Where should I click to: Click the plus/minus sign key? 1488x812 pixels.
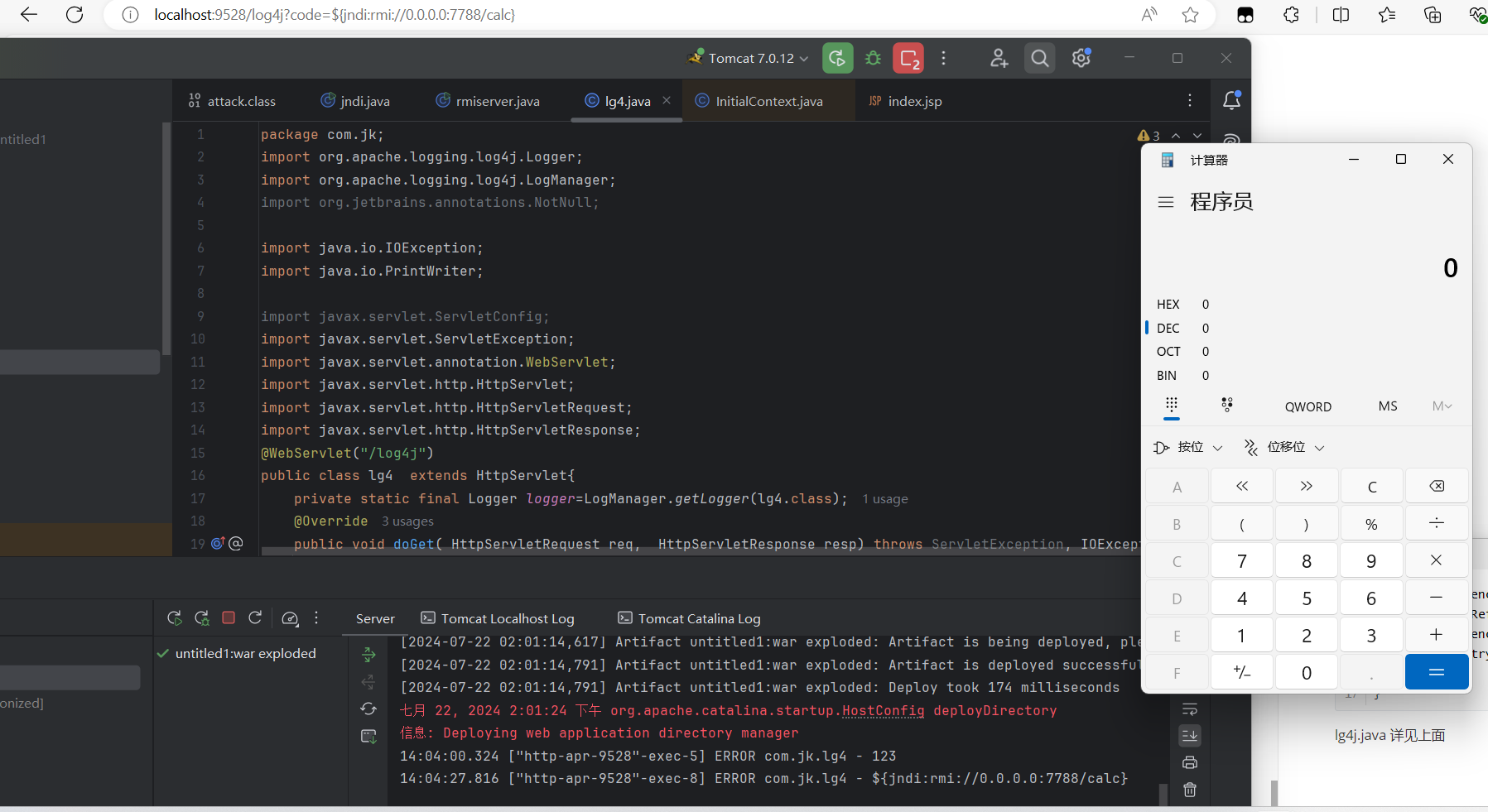coord(1242,672)
